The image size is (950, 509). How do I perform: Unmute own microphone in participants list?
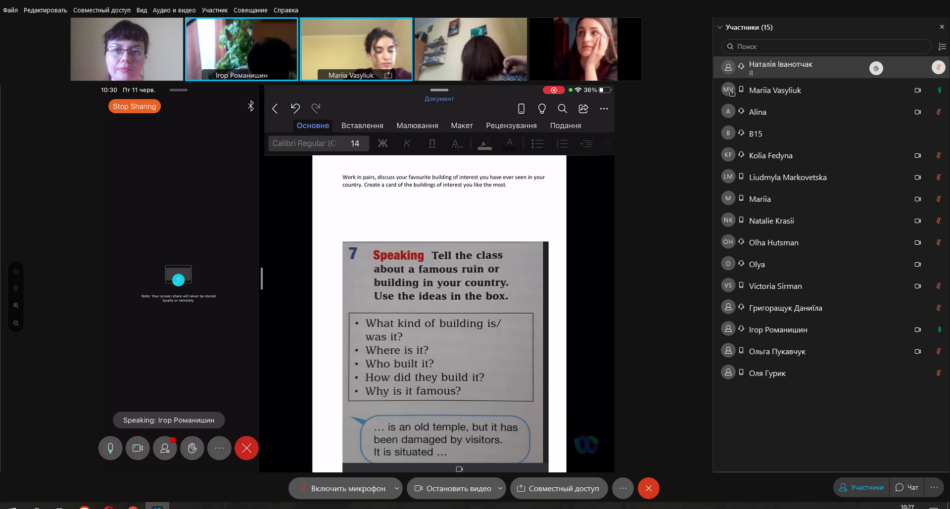click(x=938, y=68)
